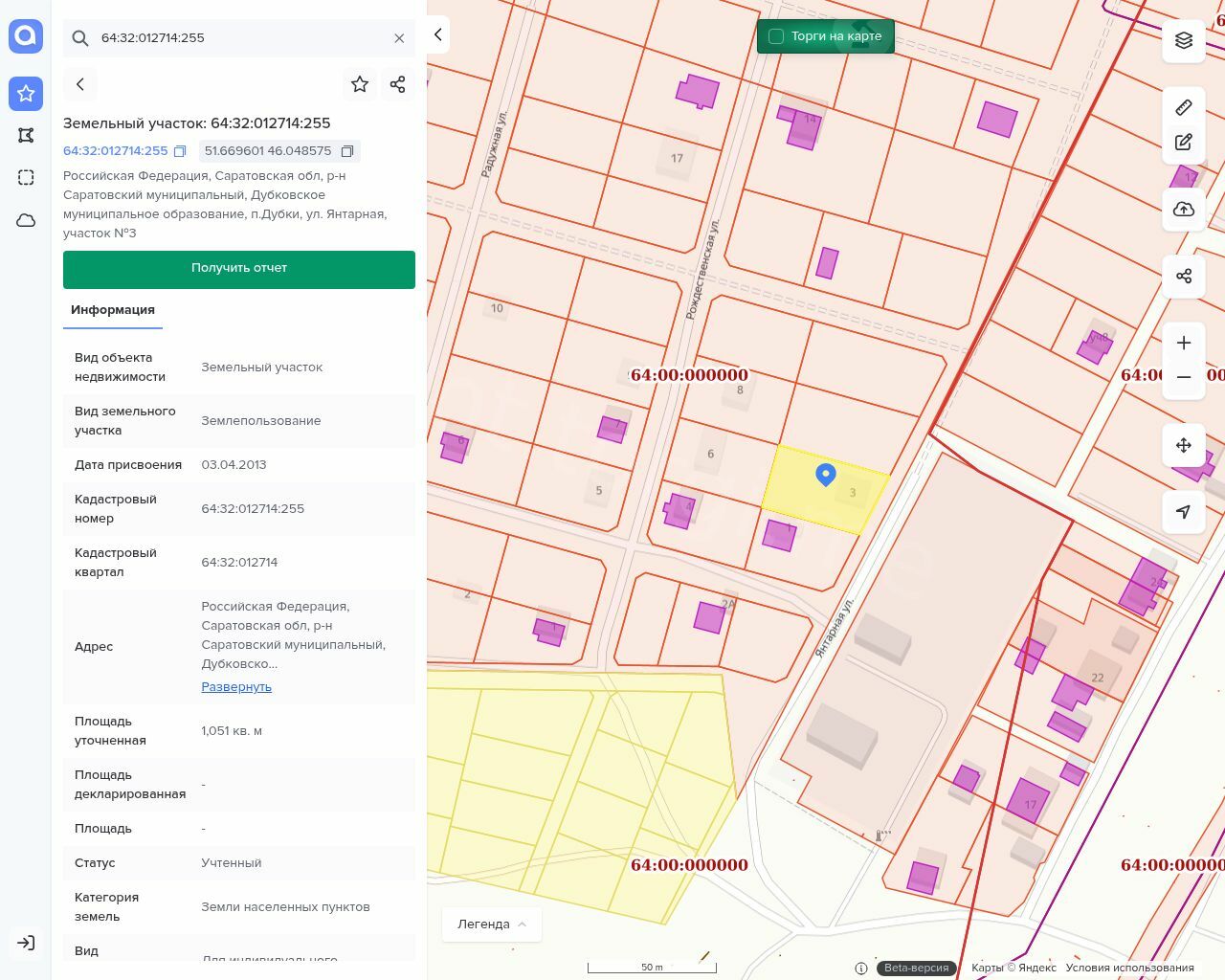The width and height of the screenshot is (1225, 980).
Task: Enable the Торги на карте checkbox
Action: (x=776, y=36)
